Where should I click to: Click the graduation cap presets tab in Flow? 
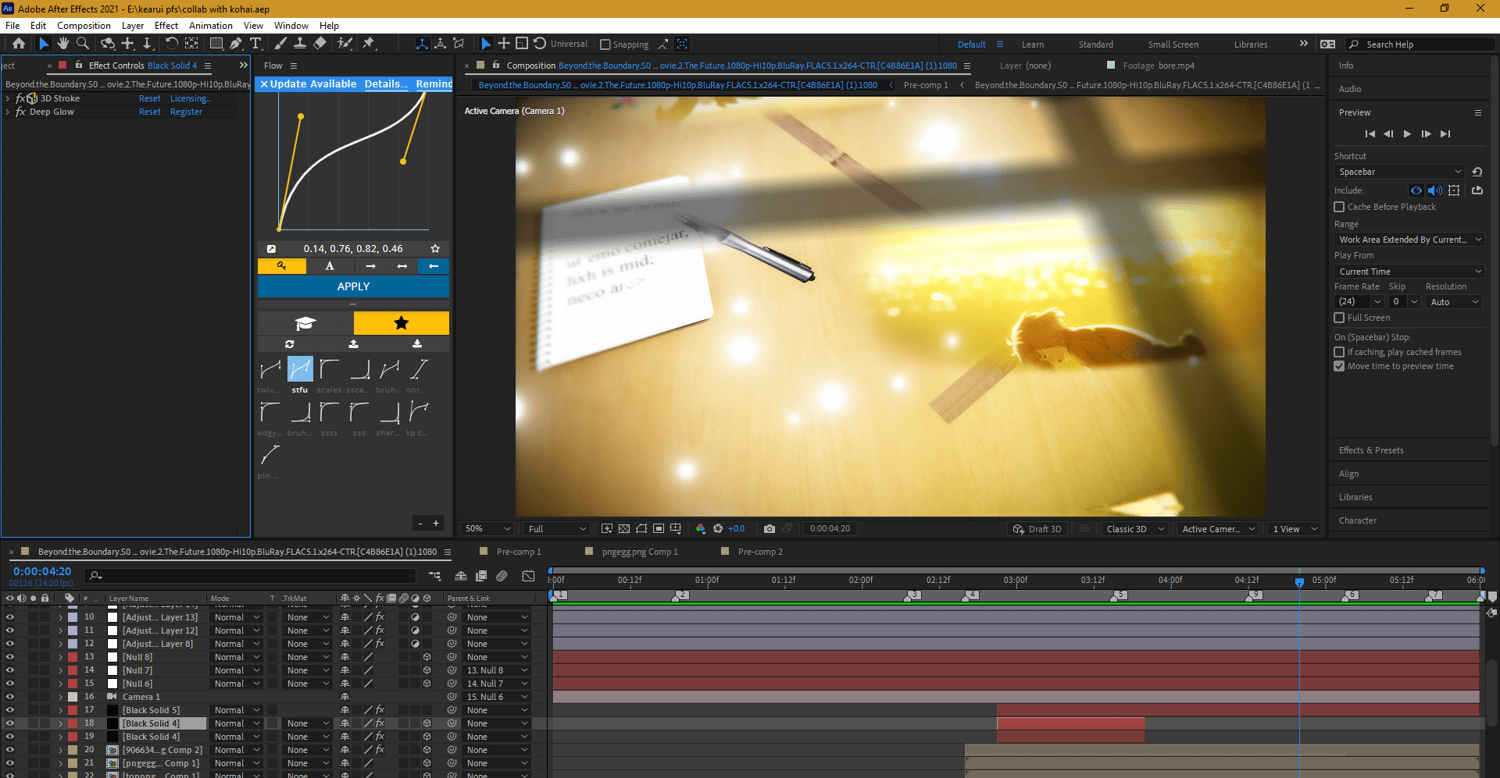tap(305, 323)
